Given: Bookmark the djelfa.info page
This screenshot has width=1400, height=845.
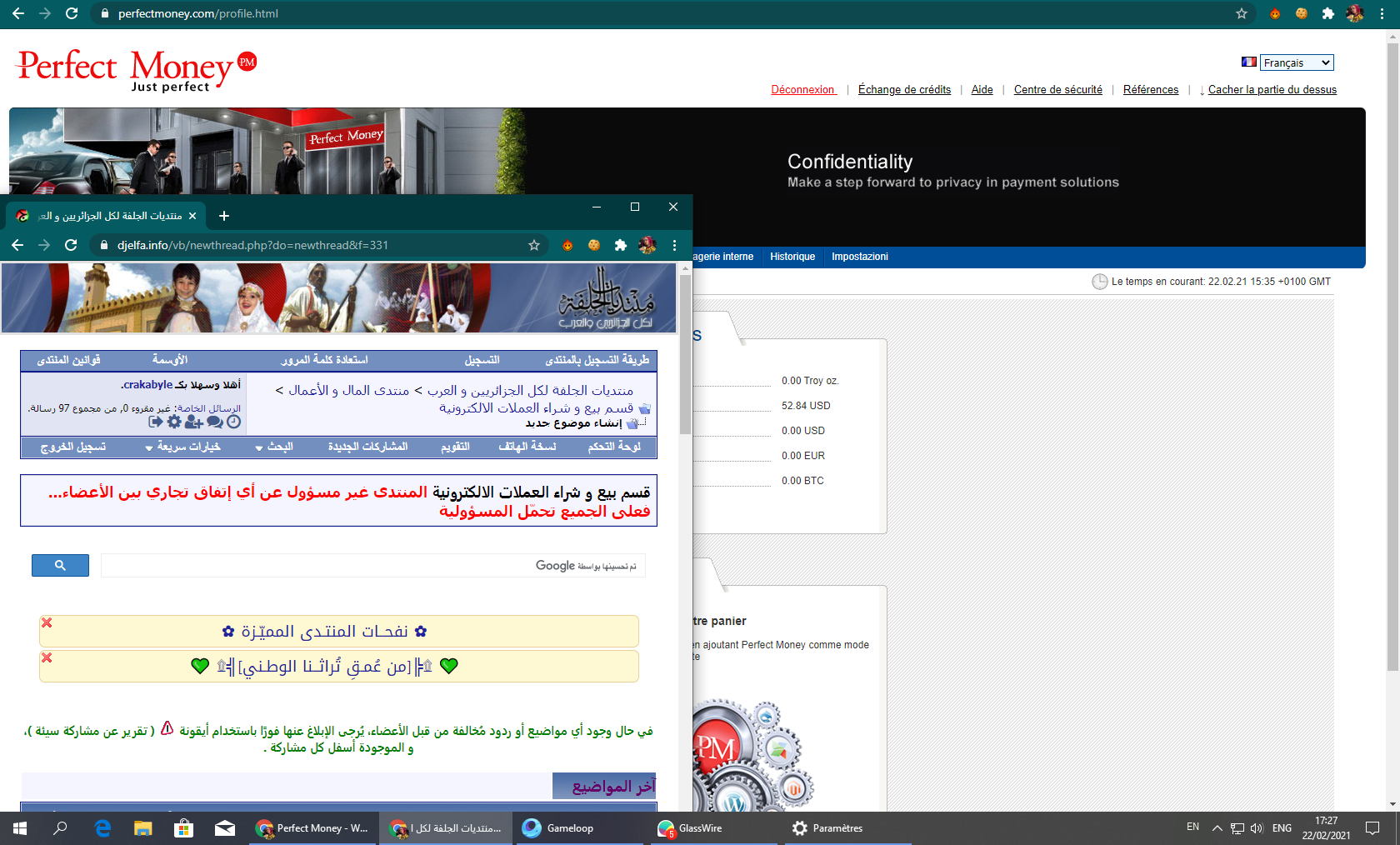Looking at the screenshot, I should coord(534,245).
